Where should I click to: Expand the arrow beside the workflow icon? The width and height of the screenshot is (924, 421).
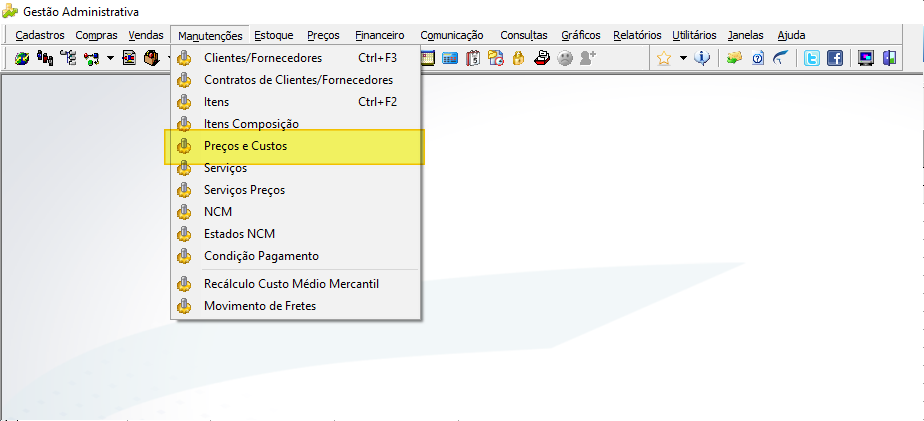tap(110, 58)
